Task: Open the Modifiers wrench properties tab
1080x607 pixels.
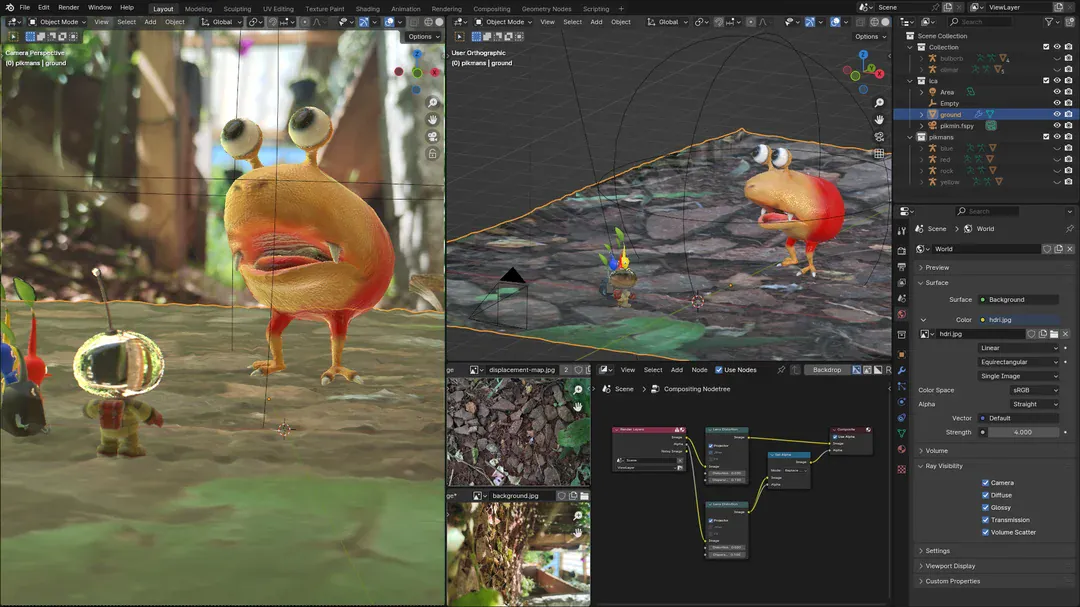Action: 902,371
